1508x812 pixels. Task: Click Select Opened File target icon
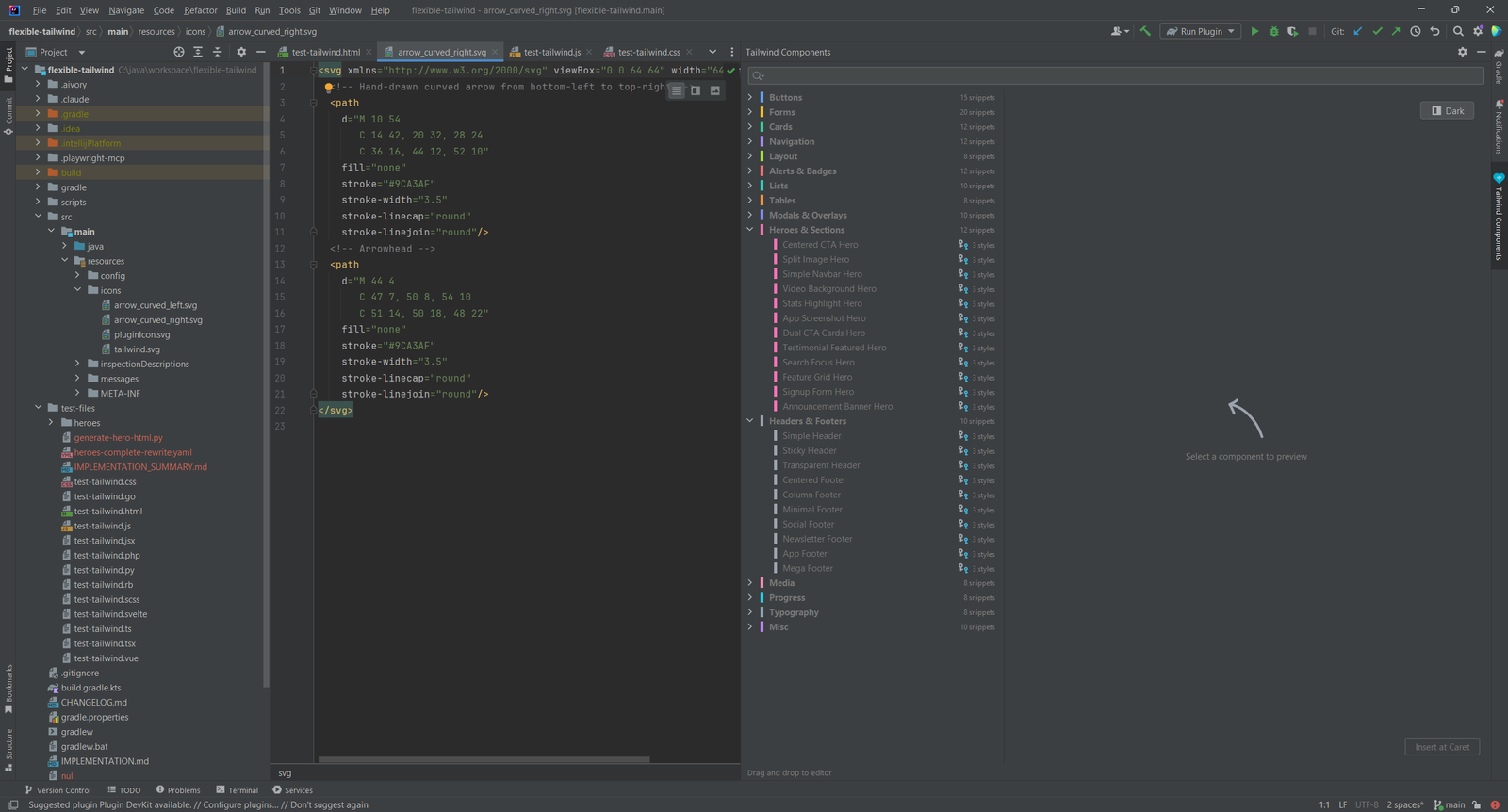point(179,52)
